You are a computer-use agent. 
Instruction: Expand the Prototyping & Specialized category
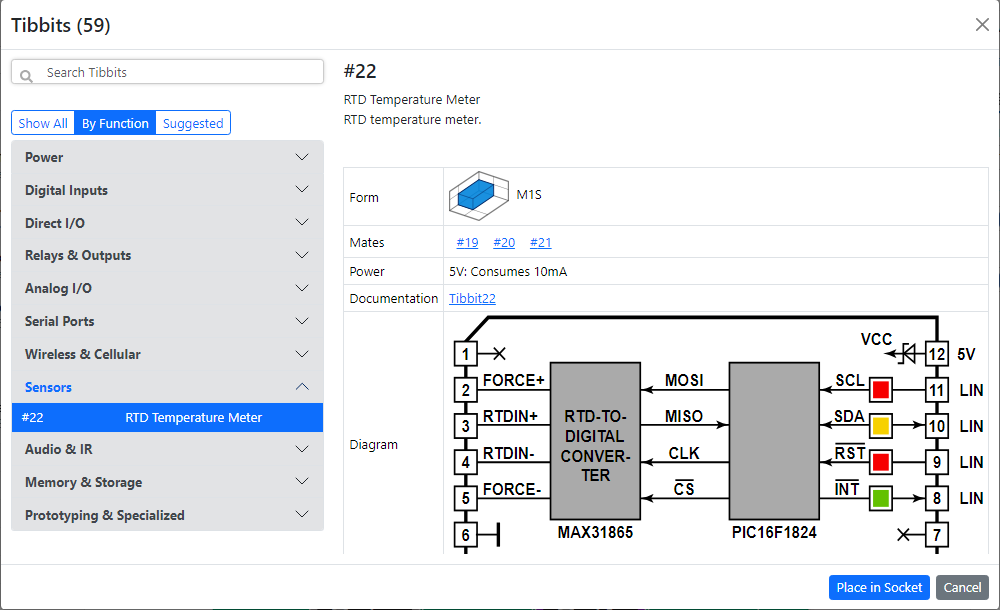click(x=168, y=515)
